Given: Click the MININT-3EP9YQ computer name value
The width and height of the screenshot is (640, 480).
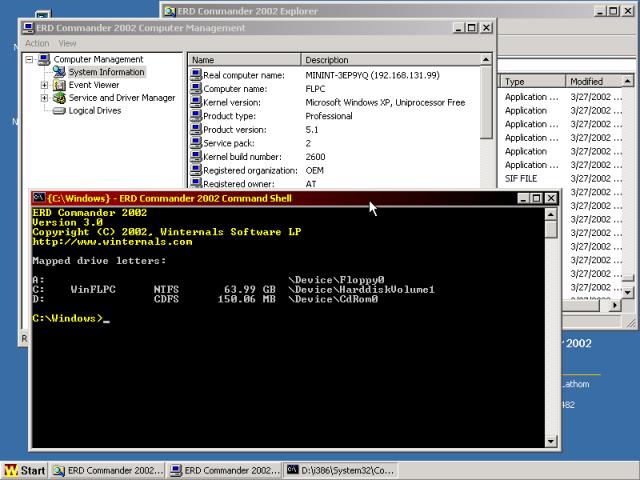Looking at the screenshot, I should 372,75.
